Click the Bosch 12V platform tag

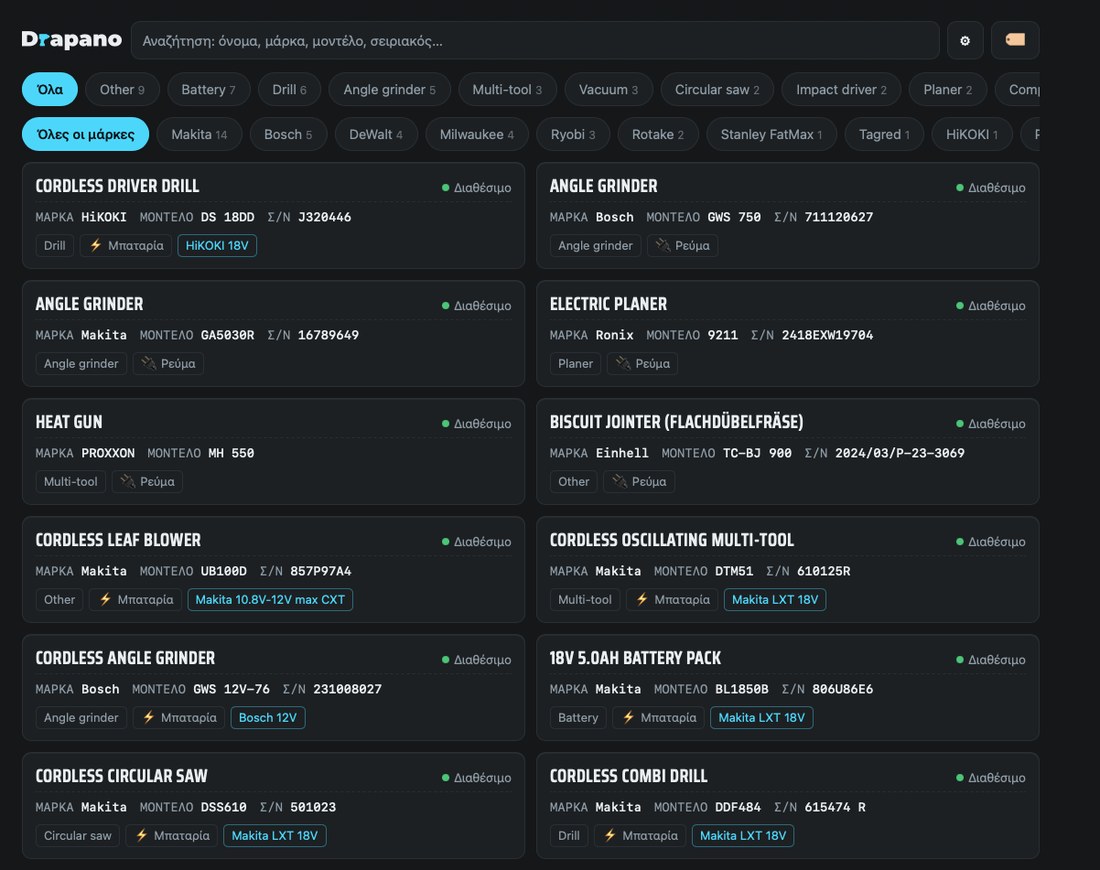(267, 717)
